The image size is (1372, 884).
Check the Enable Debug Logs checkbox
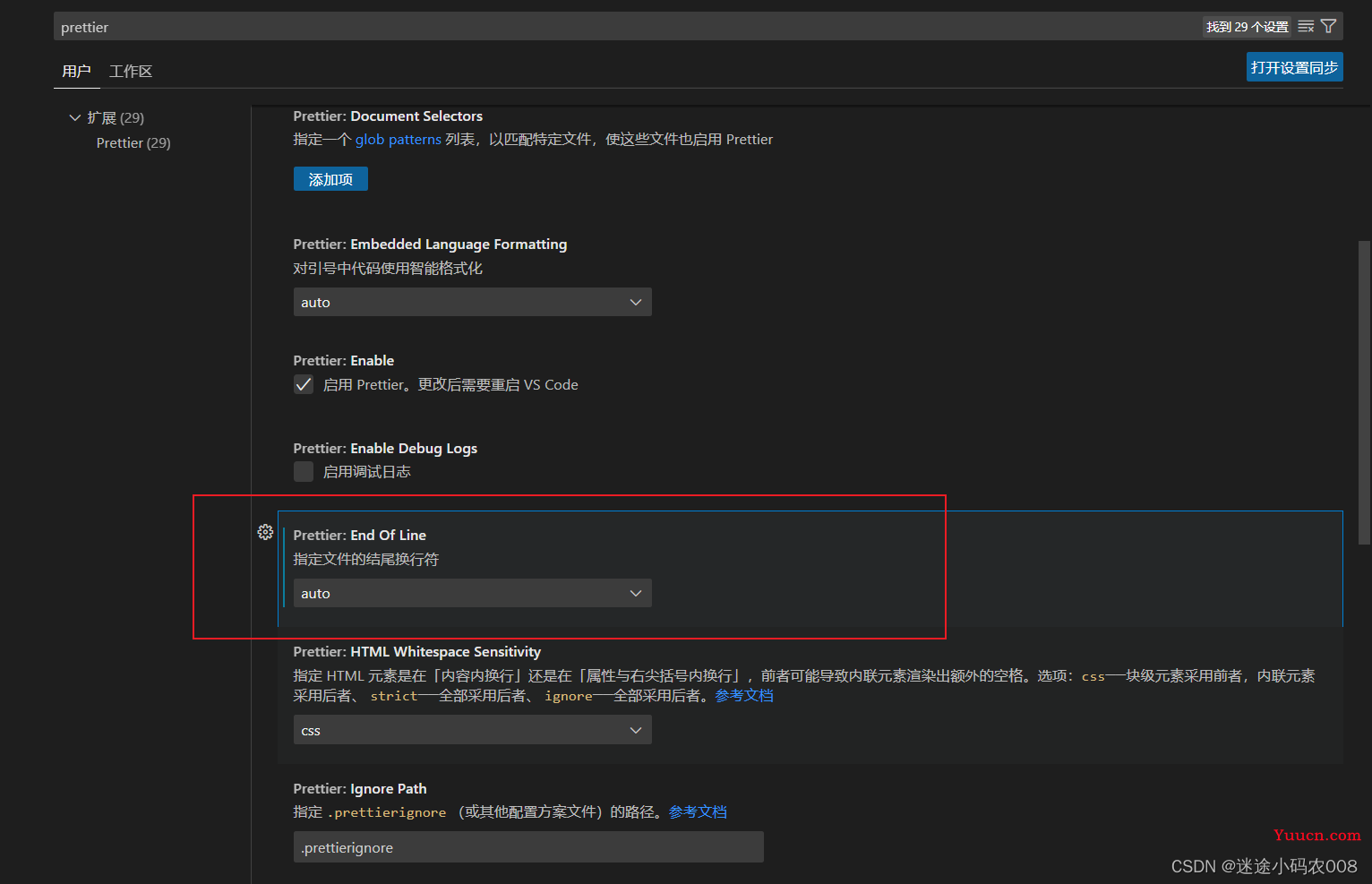(304, 472)
